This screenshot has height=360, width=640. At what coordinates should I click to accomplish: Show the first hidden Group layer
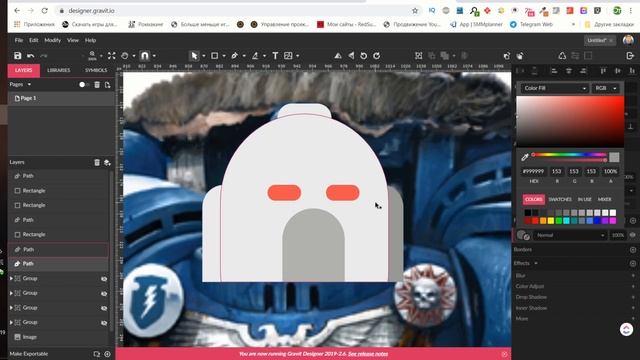pos(104,279)
